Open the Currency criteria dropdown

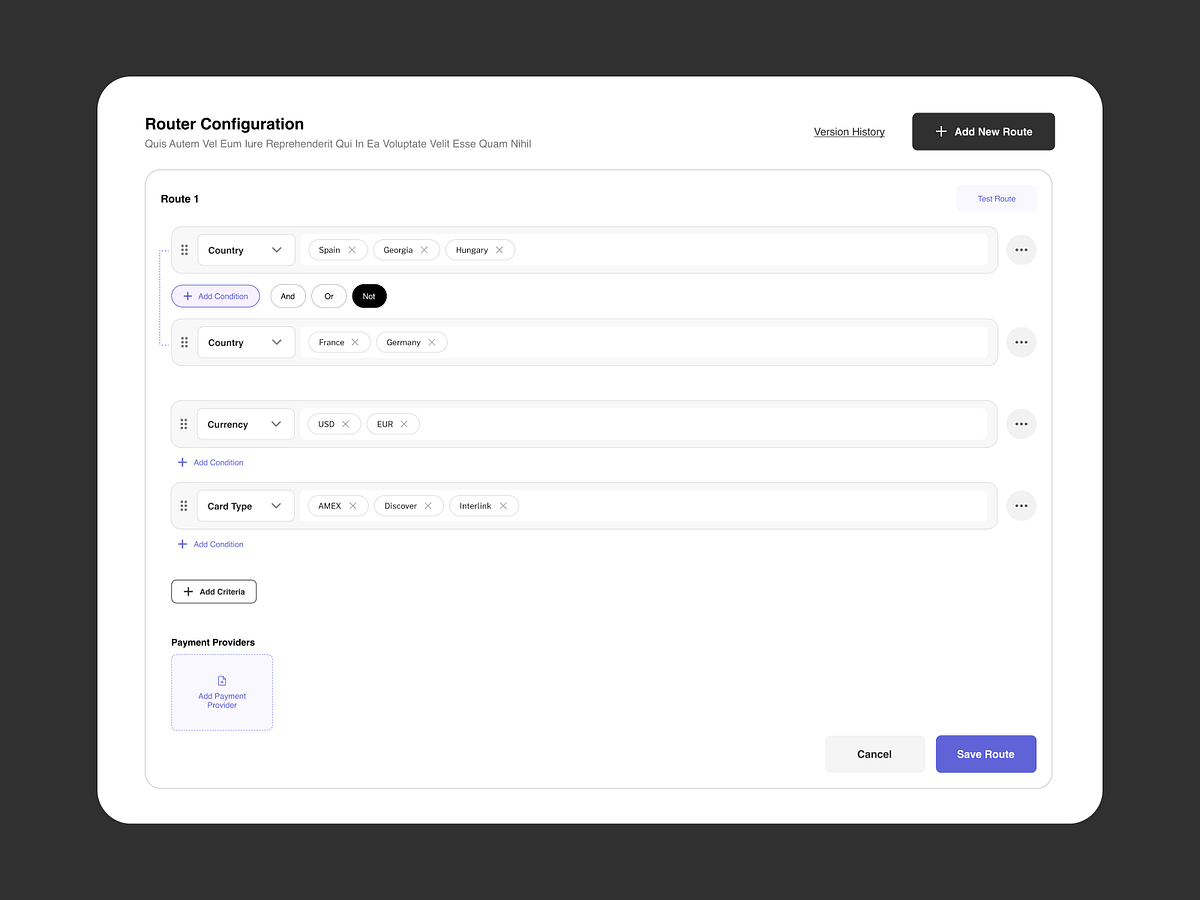245,423
